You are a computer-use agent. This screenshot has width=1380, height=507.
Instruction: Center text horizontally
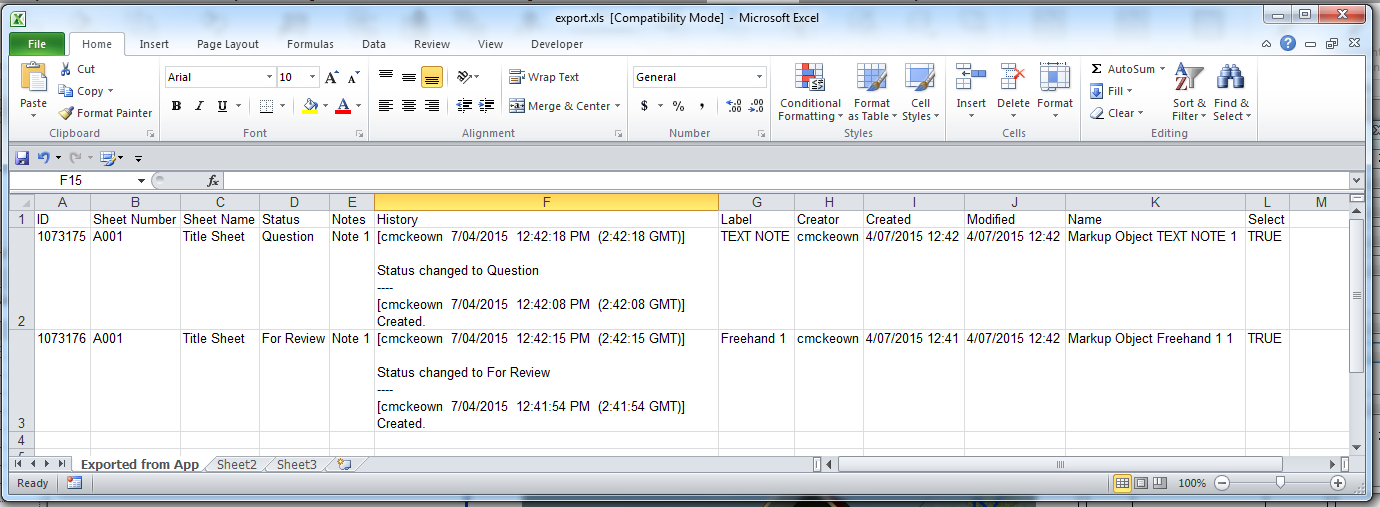click(x=409, y=106)
